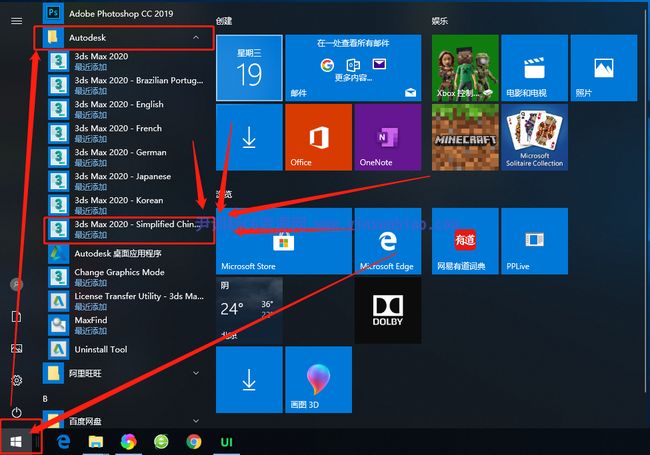Click the 娱乐 tile group header

439,21
